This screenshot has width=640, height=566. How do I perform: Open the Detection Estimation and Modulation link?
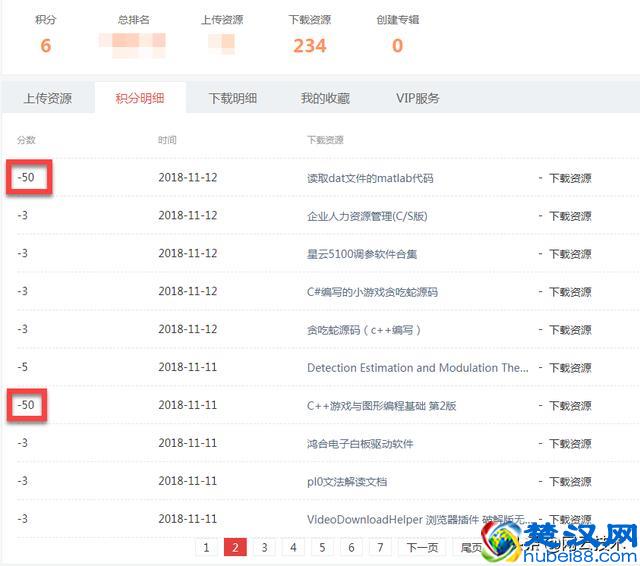418,368
